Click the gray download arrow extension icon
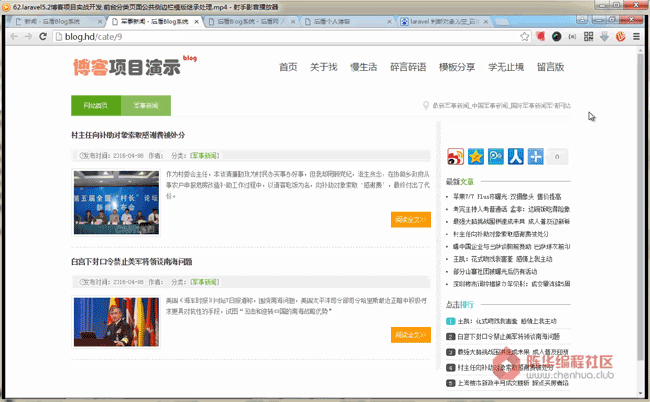This screenshot has width=650, height=402. (x=604, y=36)
